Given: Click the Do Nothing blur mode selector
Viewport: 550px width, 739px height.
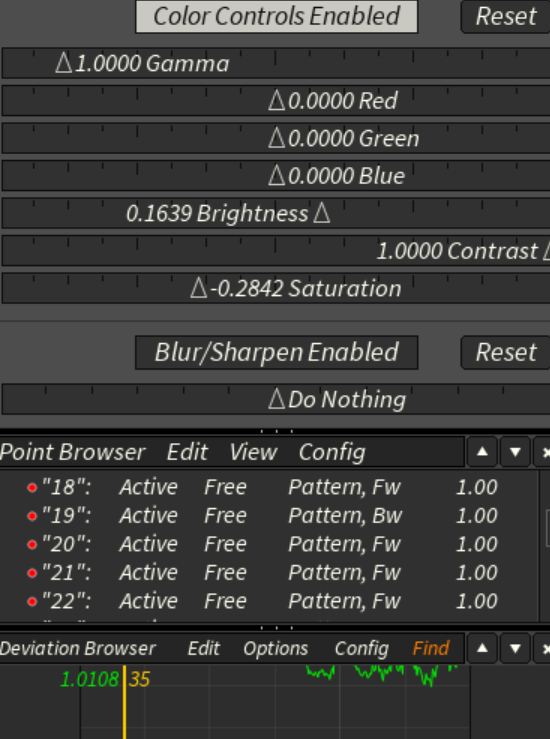Looking at the screenshot, I should coord(276,399).
